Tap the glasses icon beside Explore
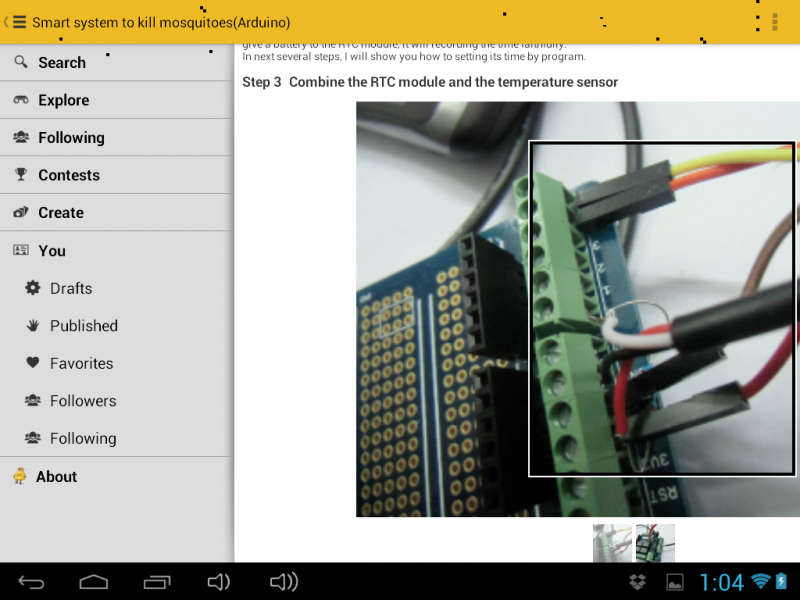The width and height of the screenshot is (800, 600). pos(21,99)
